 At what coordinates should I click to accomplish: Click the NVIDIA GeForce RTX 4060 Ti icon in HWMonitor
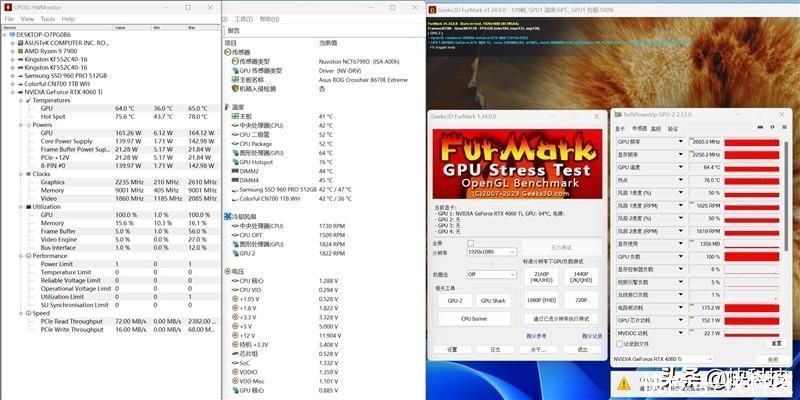tap(20, 92)
